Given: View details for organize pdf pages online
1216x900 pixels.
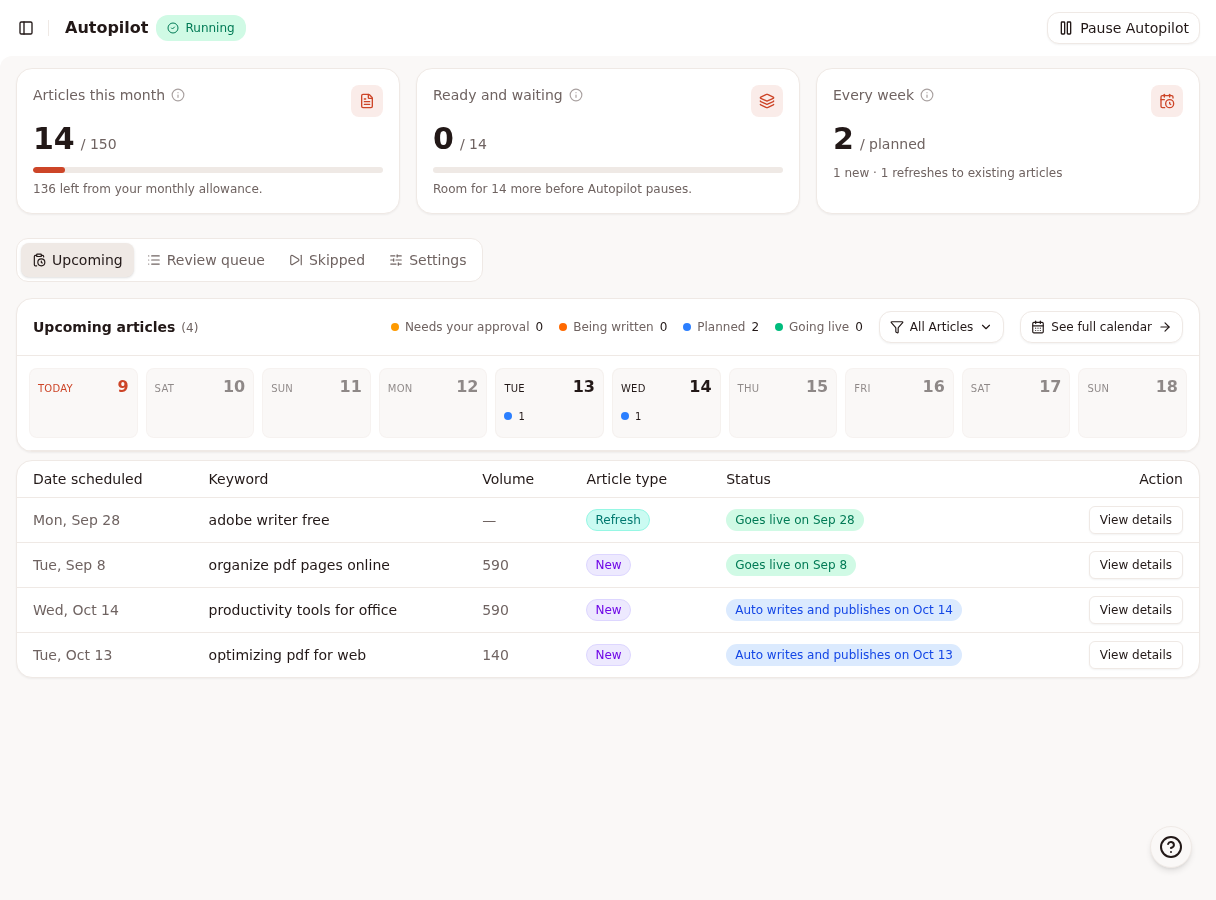Looking at the screenshot, I should [1136, 565].
